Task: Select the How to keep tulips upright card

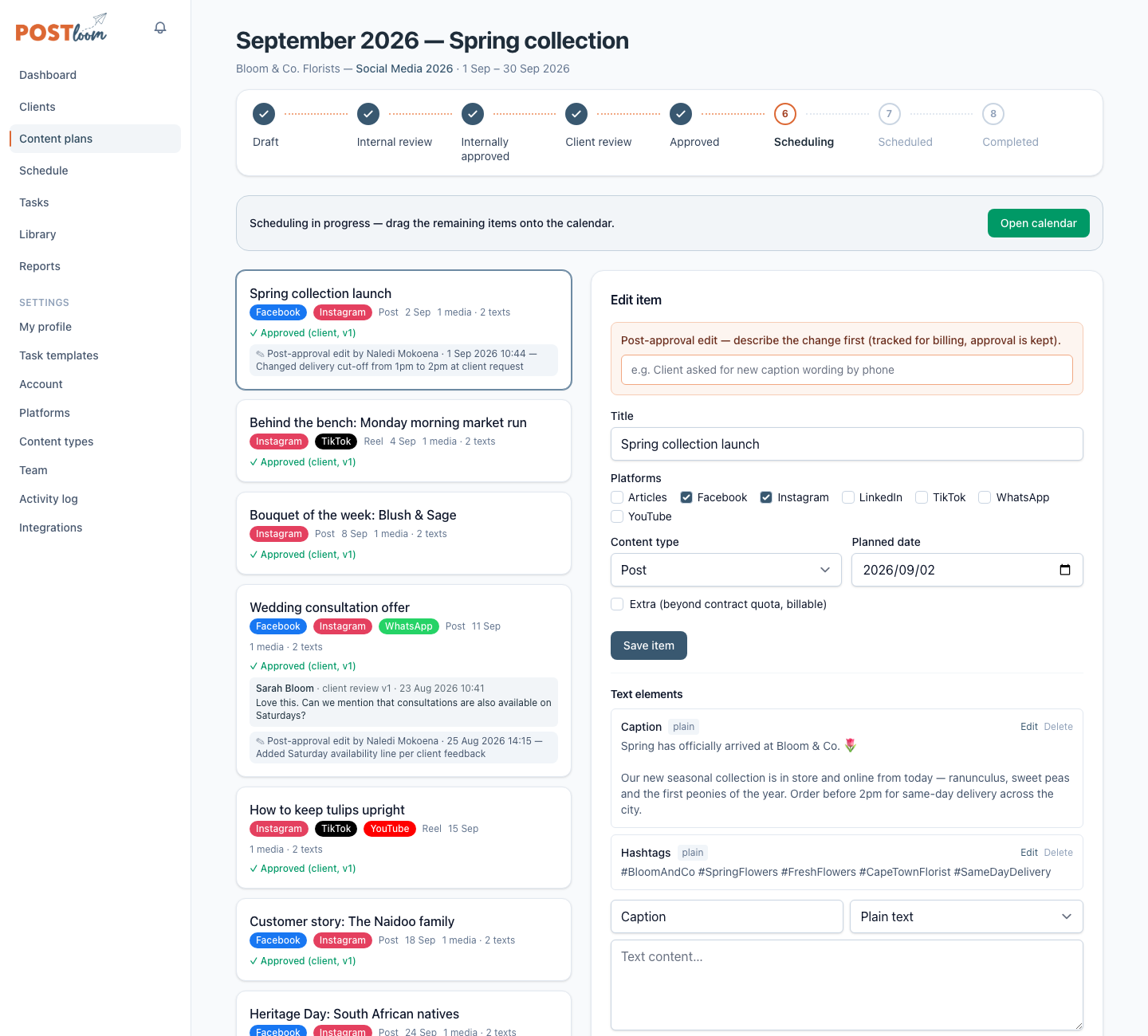Action: (x=403, y=838)
